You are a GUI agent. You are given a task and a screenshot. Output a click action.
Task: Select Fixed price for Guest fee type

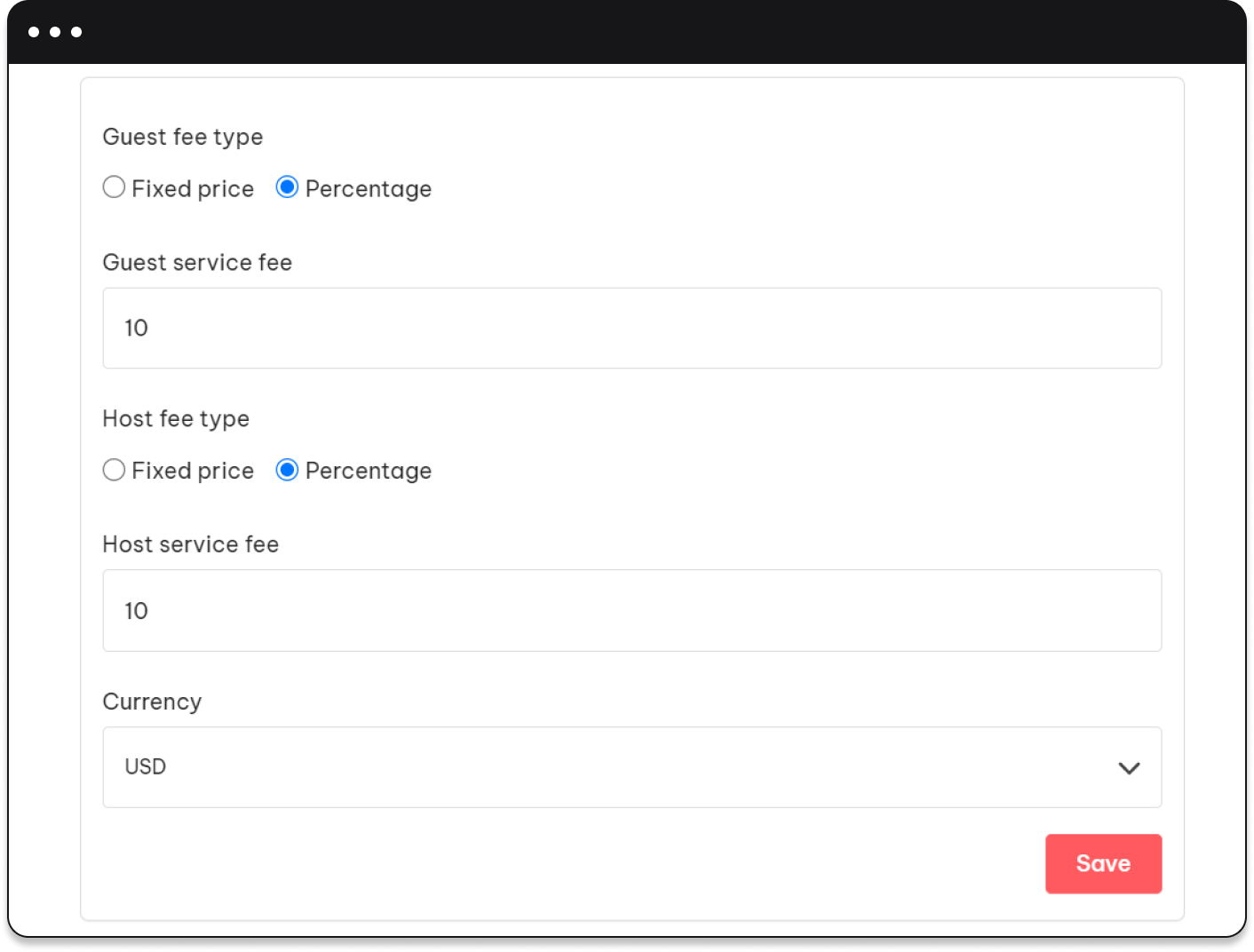pyautogui.click(x=114, y=187)
